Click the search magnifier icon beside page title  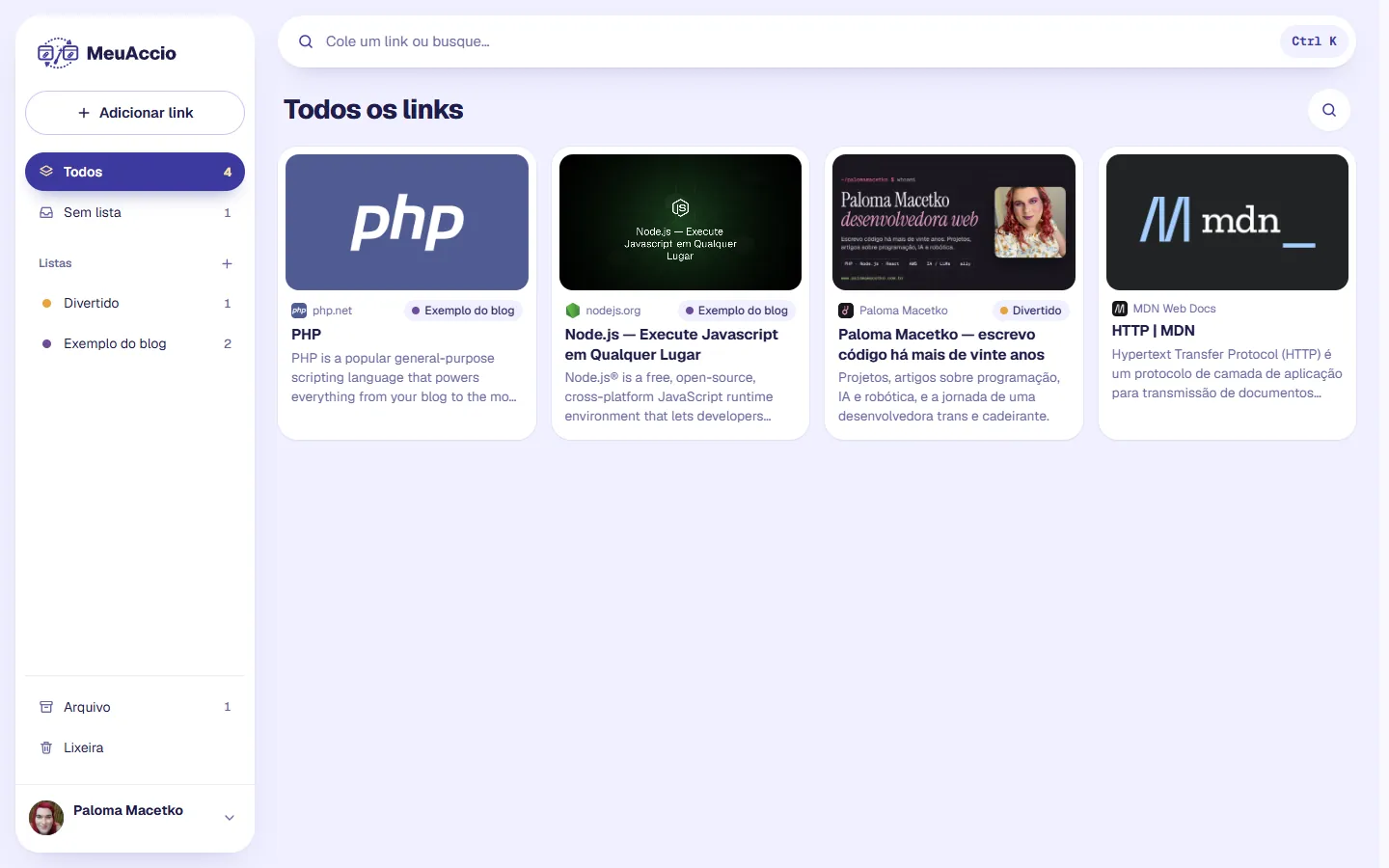(x=1329, y=110)
